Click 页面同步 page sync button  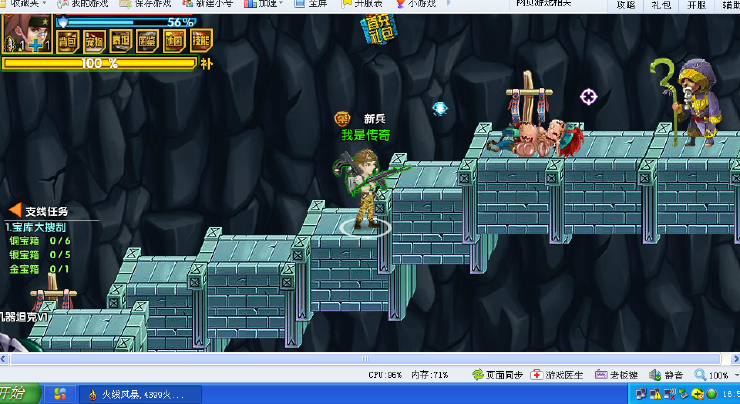click(x=497, y=375)
